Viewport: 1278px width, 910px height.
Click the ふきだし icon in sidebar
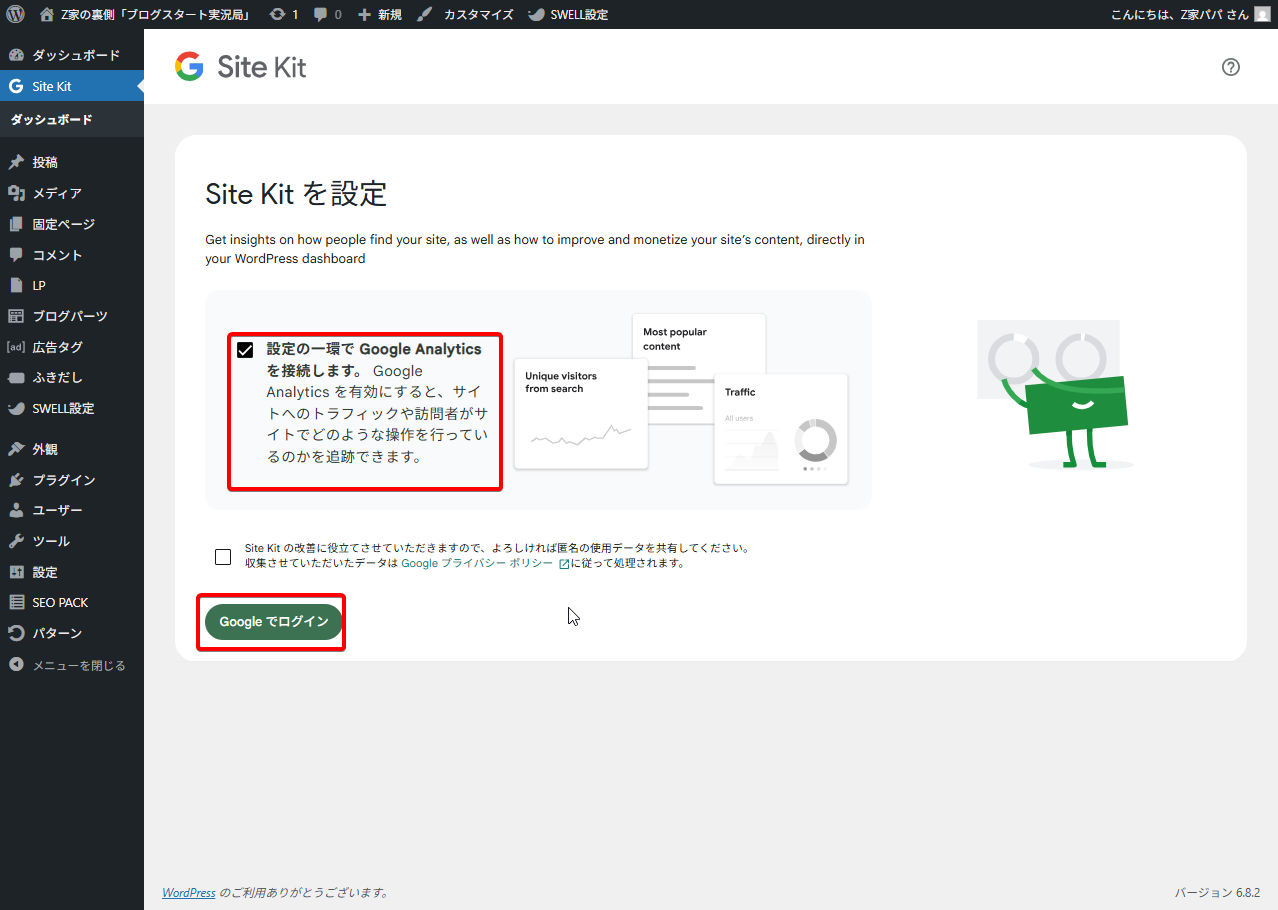pyautogui.click(x=16, y=378)
